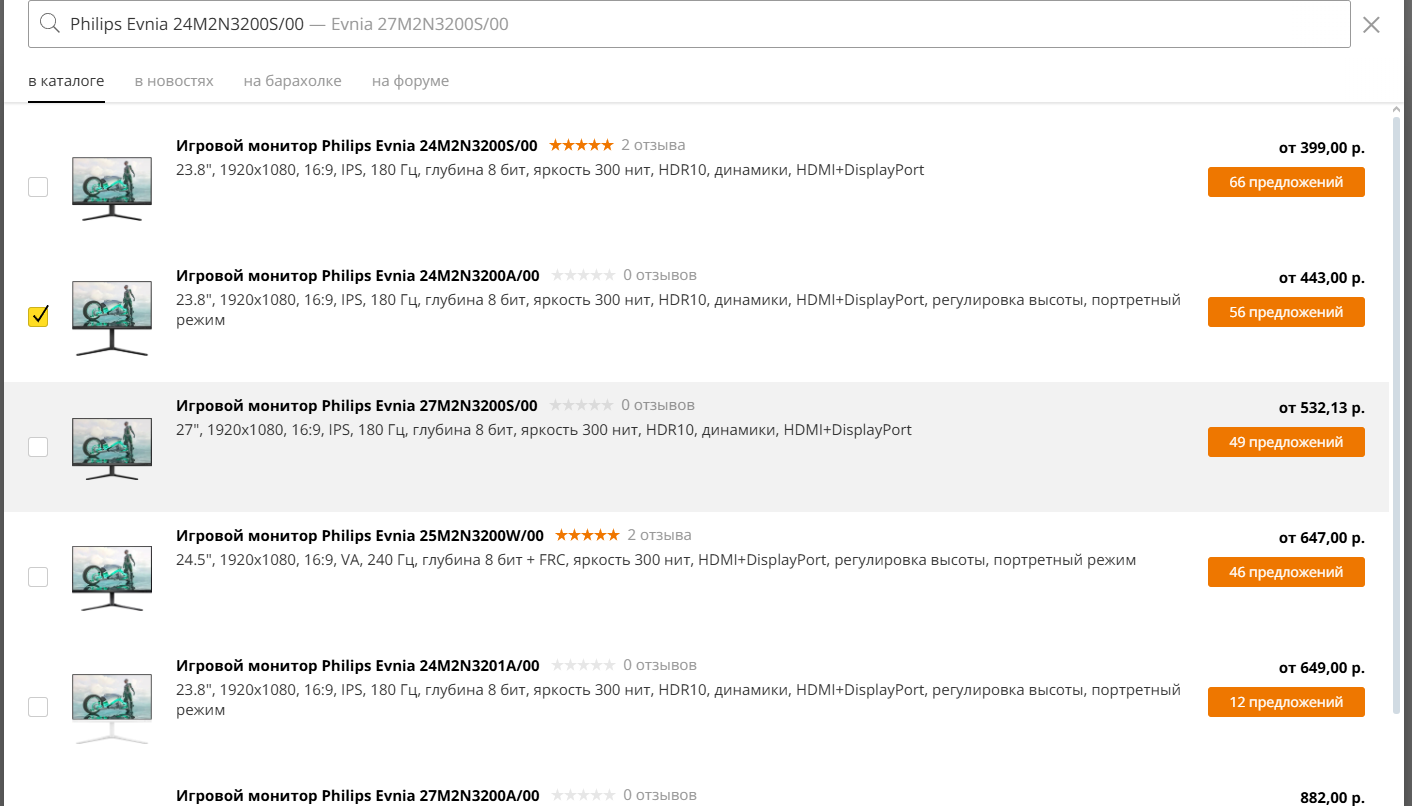The width and height of the screenshot is (1412, 806).
Task: Open the Philips Evnia 25M2N3200W/00 title link
Action: click(x=360, y=535)
